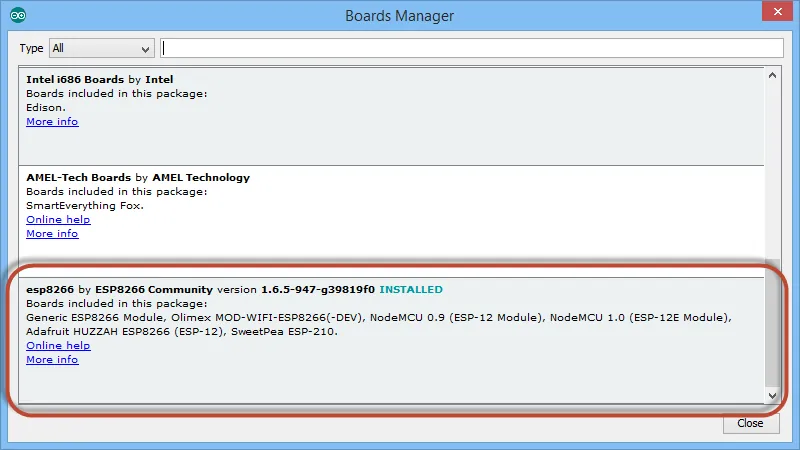The height and width of the screenshot is (450, 800).
Task: Click the scrollbar up arrow
Action: coord(772,76)
